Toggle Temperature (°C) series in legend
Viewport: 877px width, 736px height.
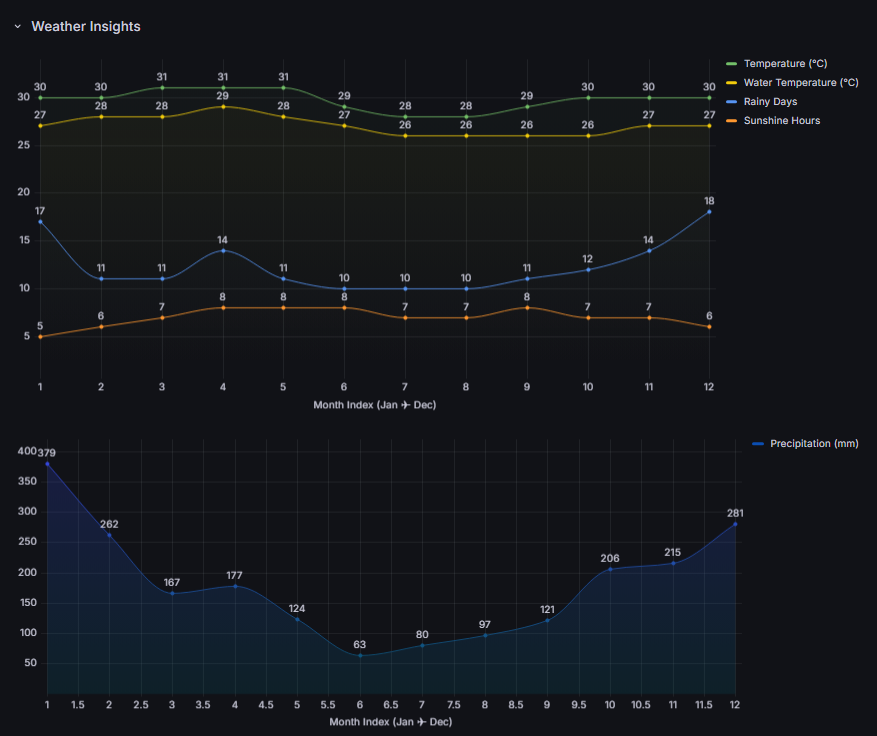coord(785,64)
